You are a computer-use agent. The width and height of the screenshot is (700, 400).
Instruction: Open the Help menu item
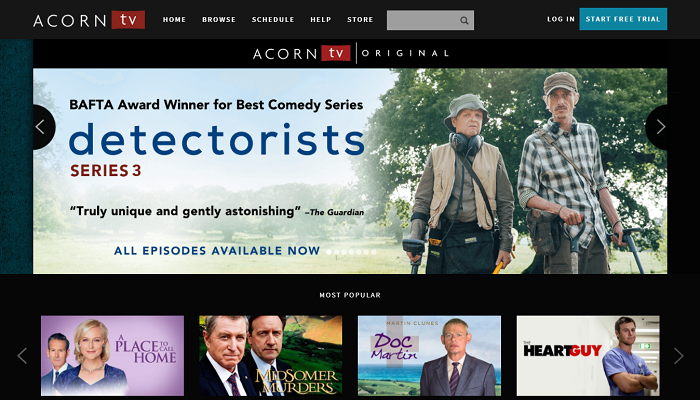point(321,20)
